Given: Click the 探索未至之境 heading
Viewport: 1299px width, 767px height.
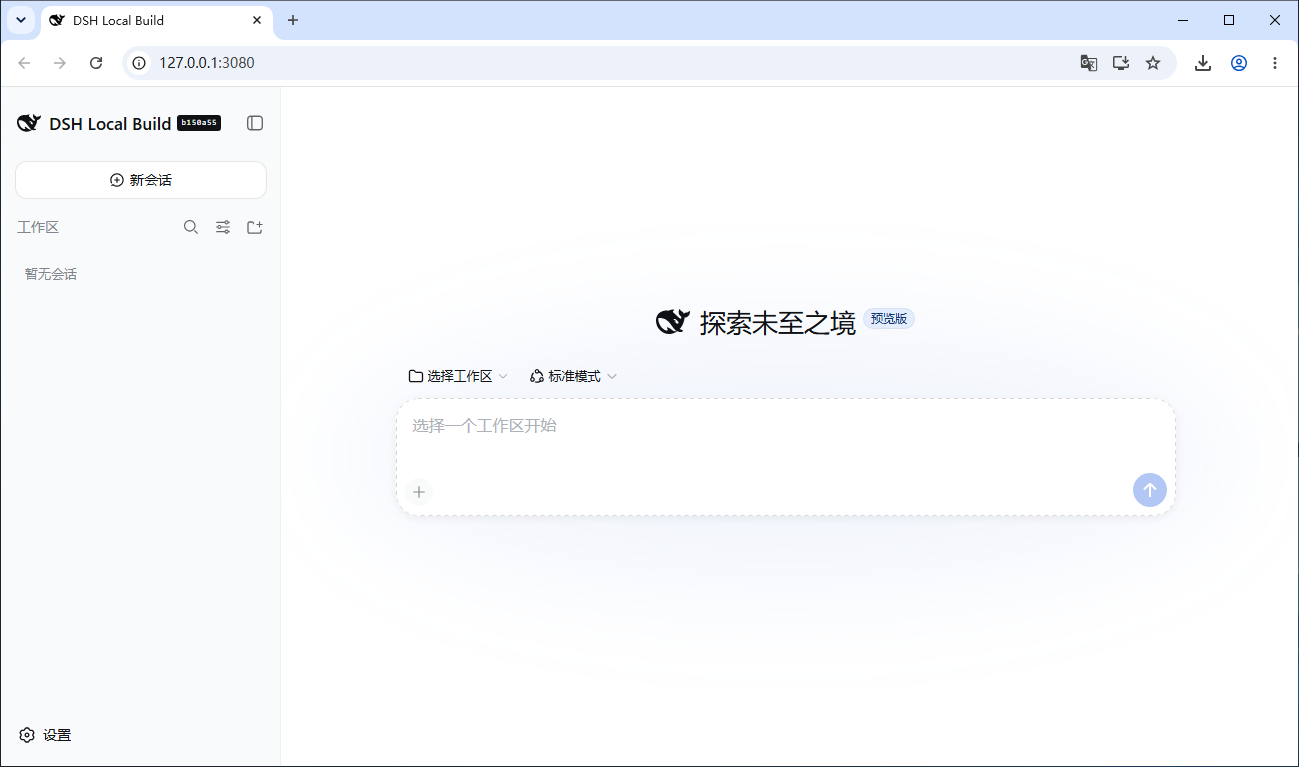Looking at the screenshot, I should click(x=778, y=323).
